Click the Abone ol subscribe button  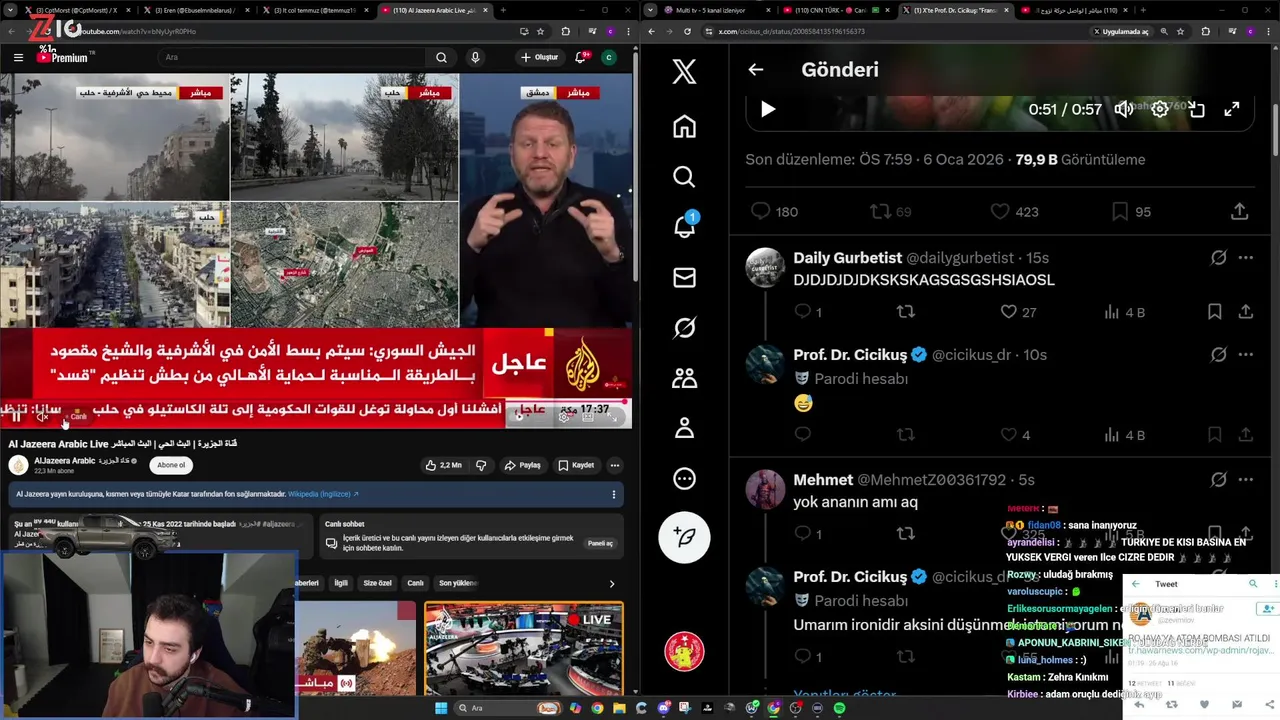coord(171,465)
